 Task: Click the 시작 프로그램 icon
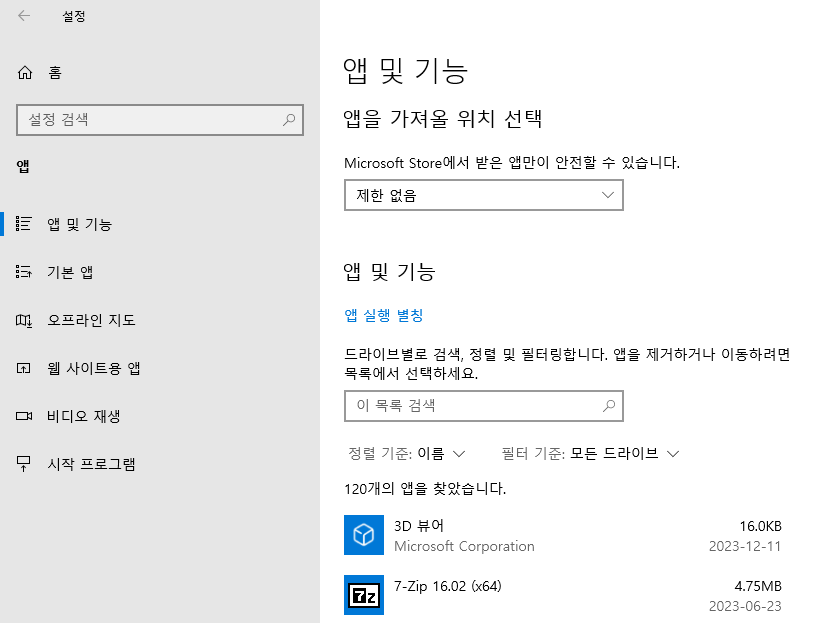pos(23,464)
